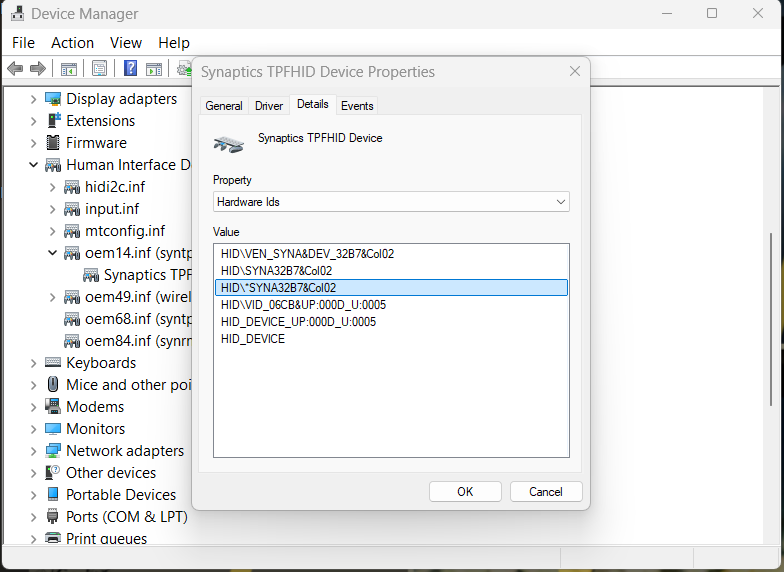Collapse the oem14.inf node
784x572 pixels.
click(x=52, y=252)
